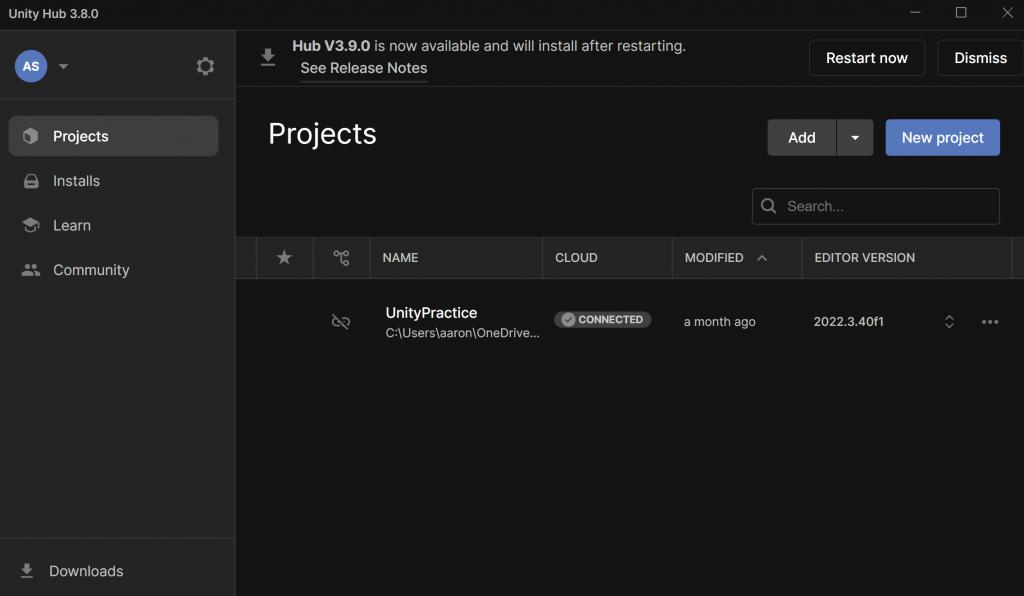Open the UnityPractice project
The image size is (1024, 596).
[x=431, y=313]
